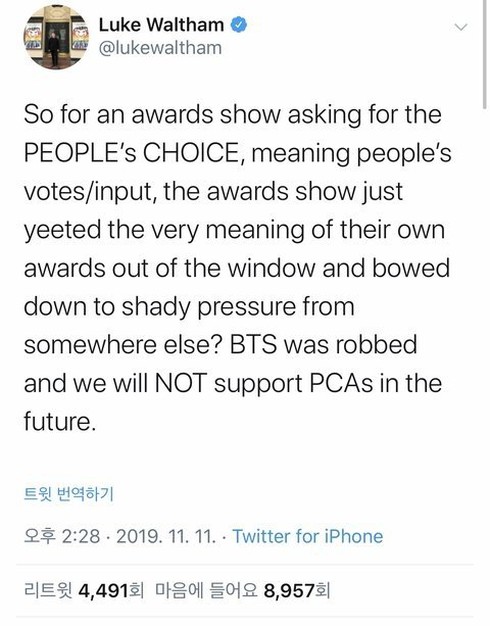Click the word 'PCAs' in the tweet
This screenshot has height=626, width=490.
[x=341, y=383]
